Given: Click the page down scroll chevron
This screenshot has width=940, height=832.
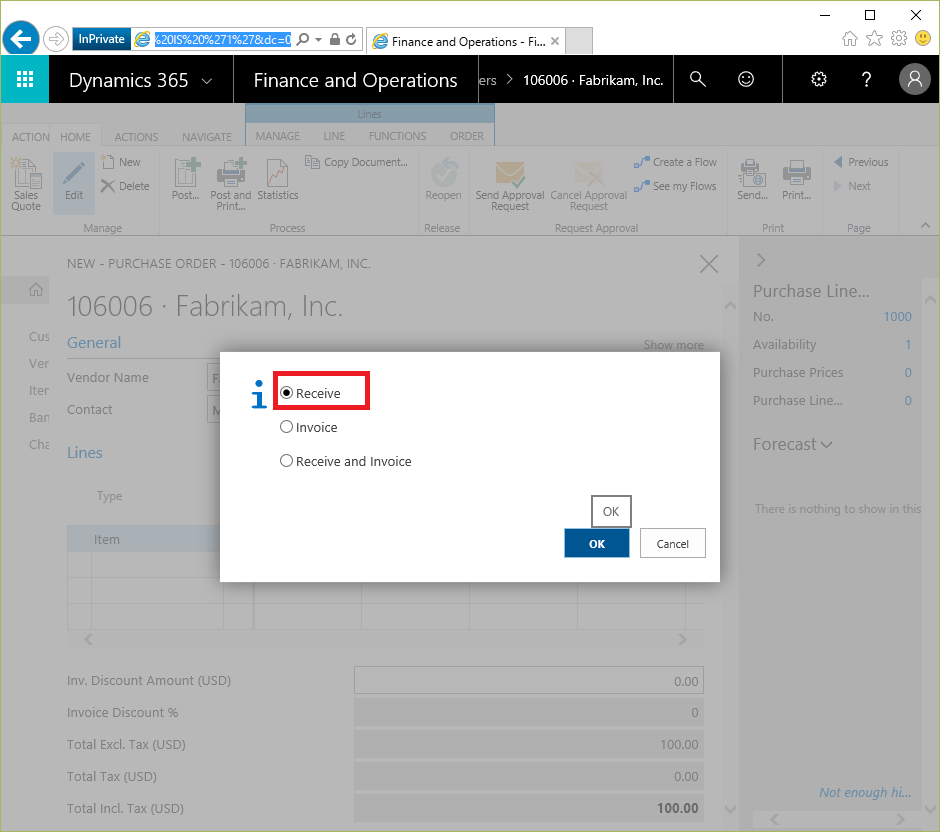Looking at the screenshot, I should pos(730,809).
